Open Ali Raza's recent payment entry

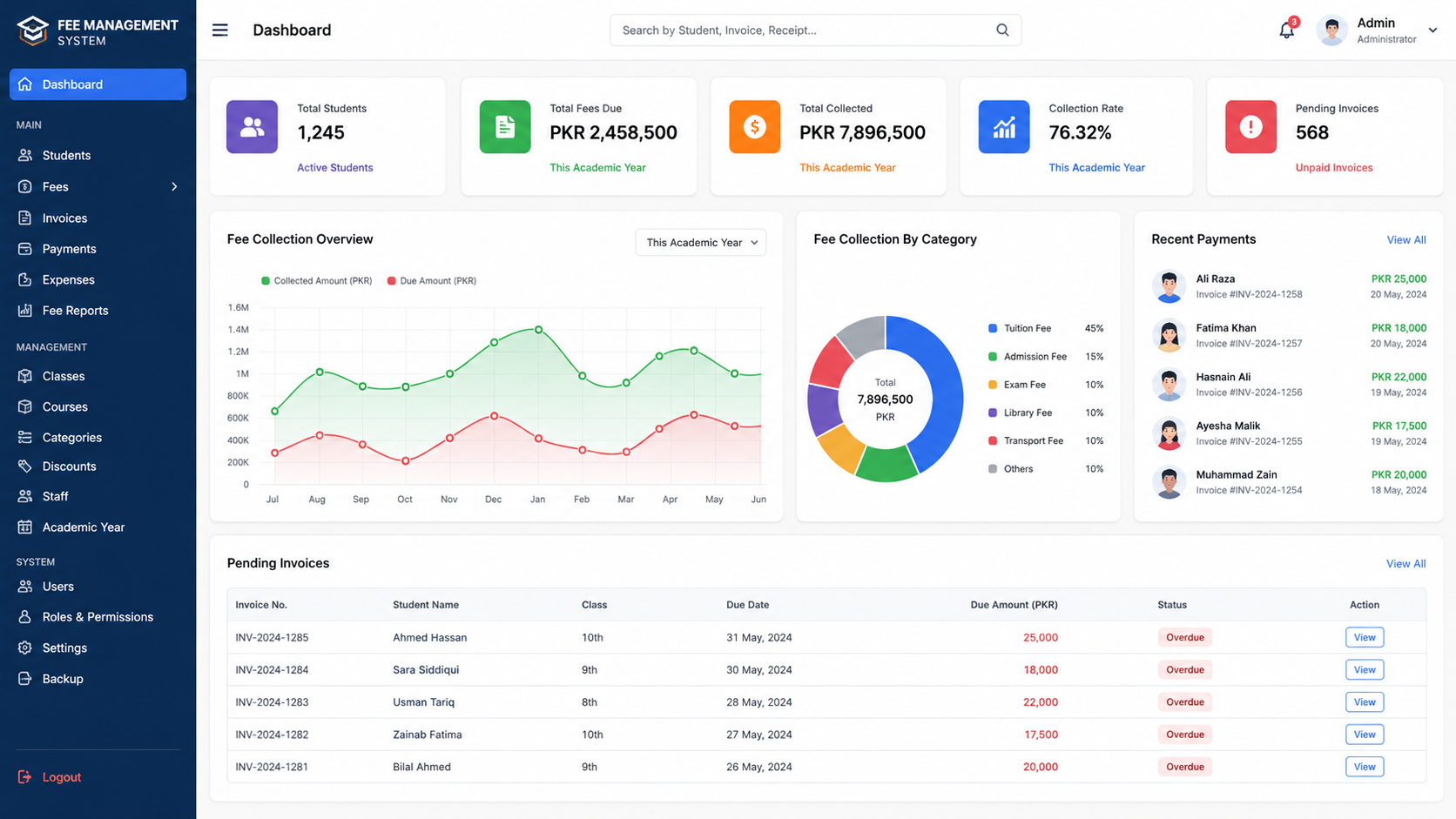tap(1289, 286)
